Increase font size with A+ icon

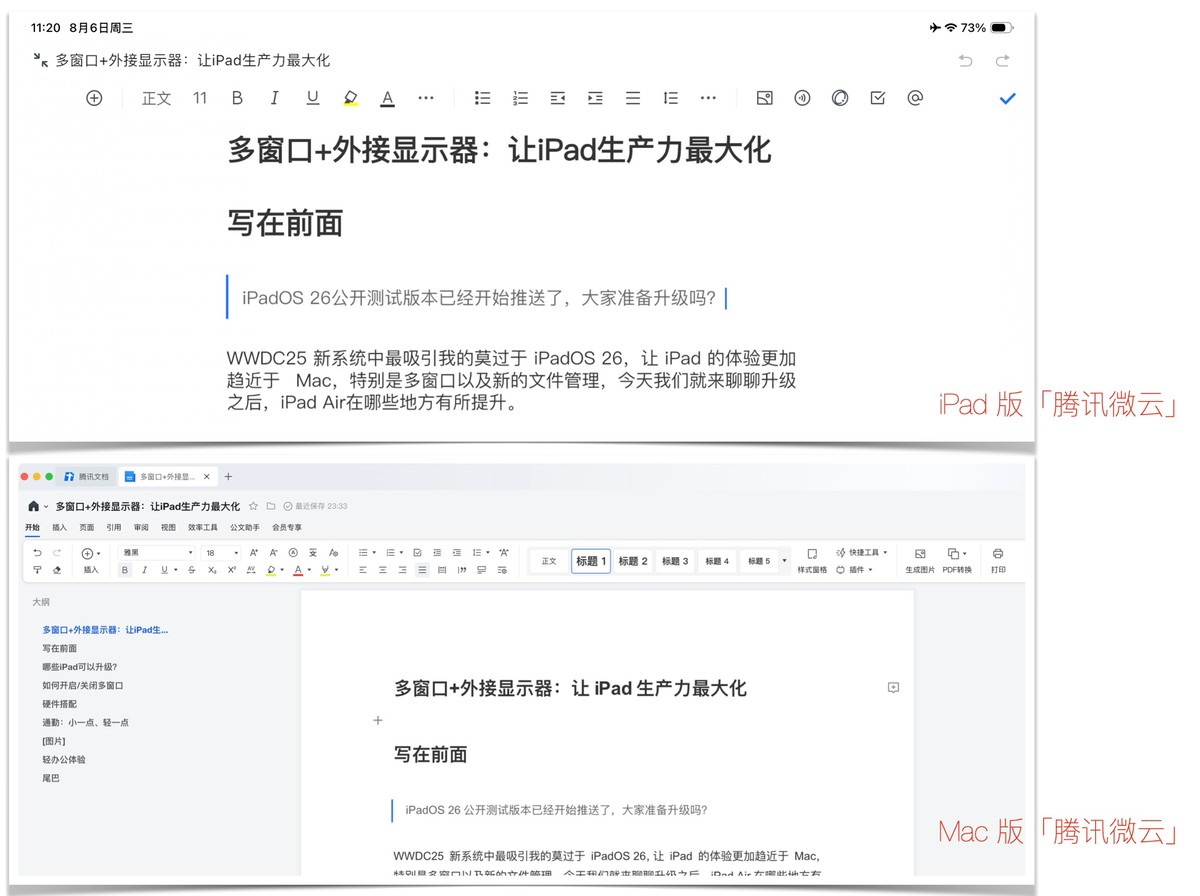click(254, 553)
